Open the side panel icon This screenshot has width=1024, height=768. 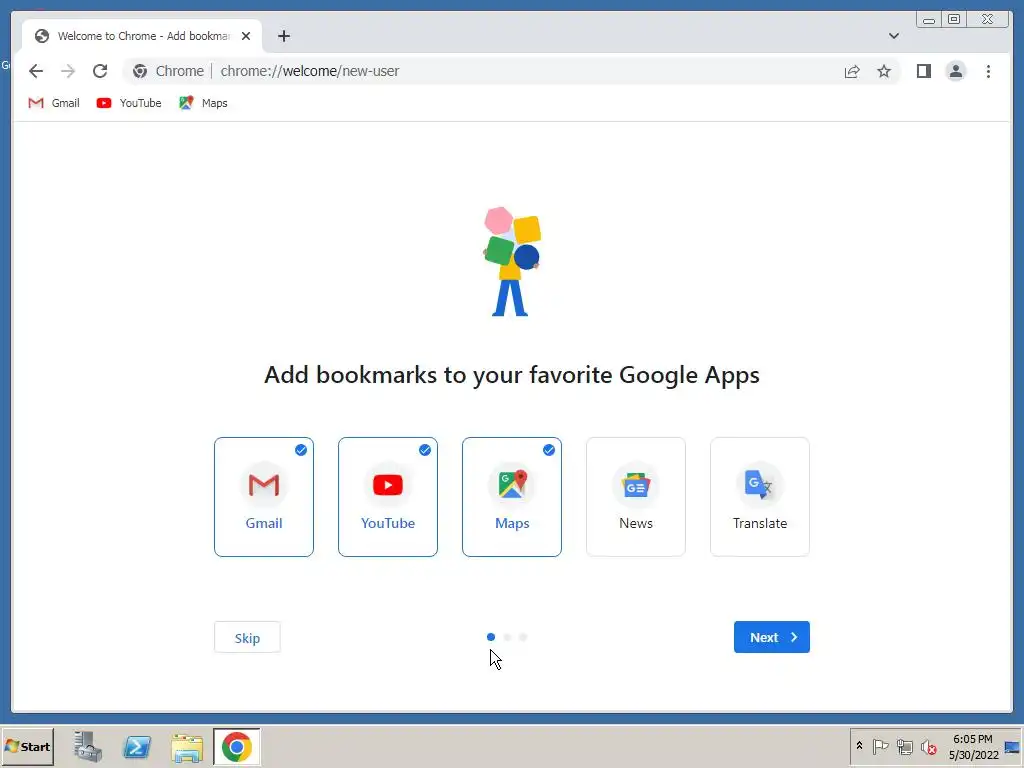pos(923,71)
